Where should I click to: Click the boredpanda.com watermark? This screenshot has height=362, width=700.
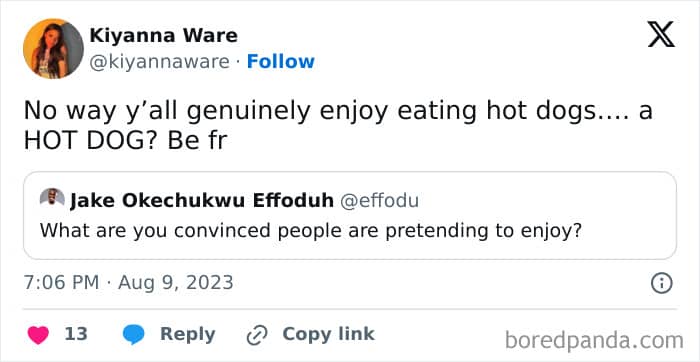tap(594, 341)
